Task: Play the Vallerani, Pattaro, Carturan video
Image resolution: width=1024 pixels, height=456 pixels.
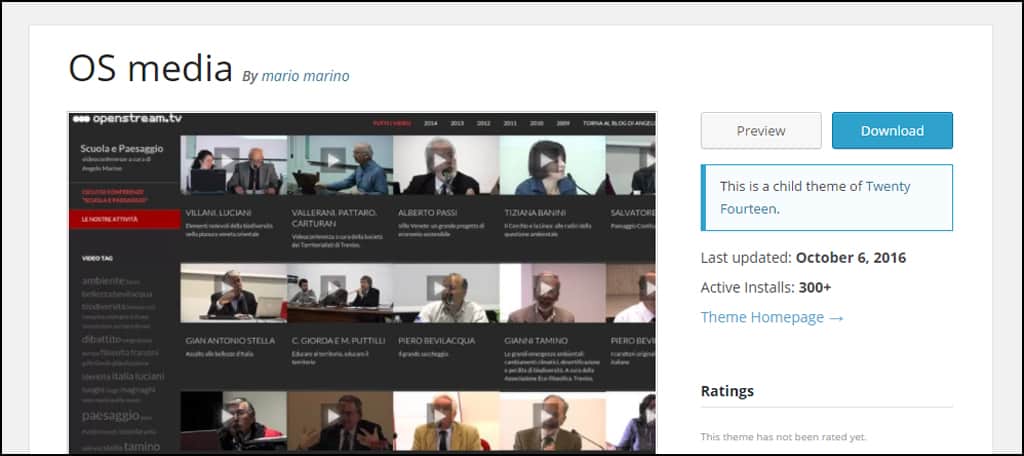Action: 333,160
